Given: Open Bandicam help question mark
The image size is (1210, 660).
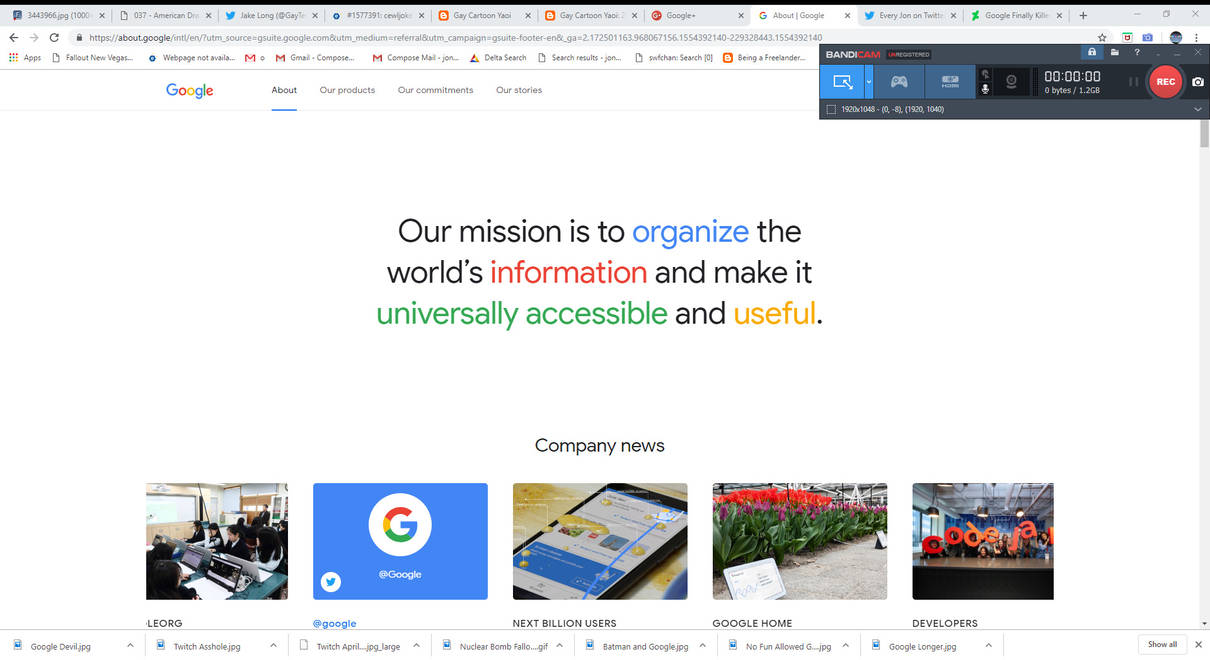Looking at the screenshot, I should (1137, 52).
